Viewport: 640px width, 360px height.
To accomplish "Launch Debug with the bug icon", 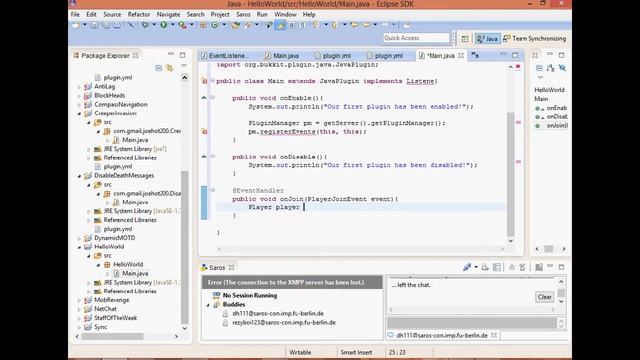I will pyautogui.click(x=145, y=25).
